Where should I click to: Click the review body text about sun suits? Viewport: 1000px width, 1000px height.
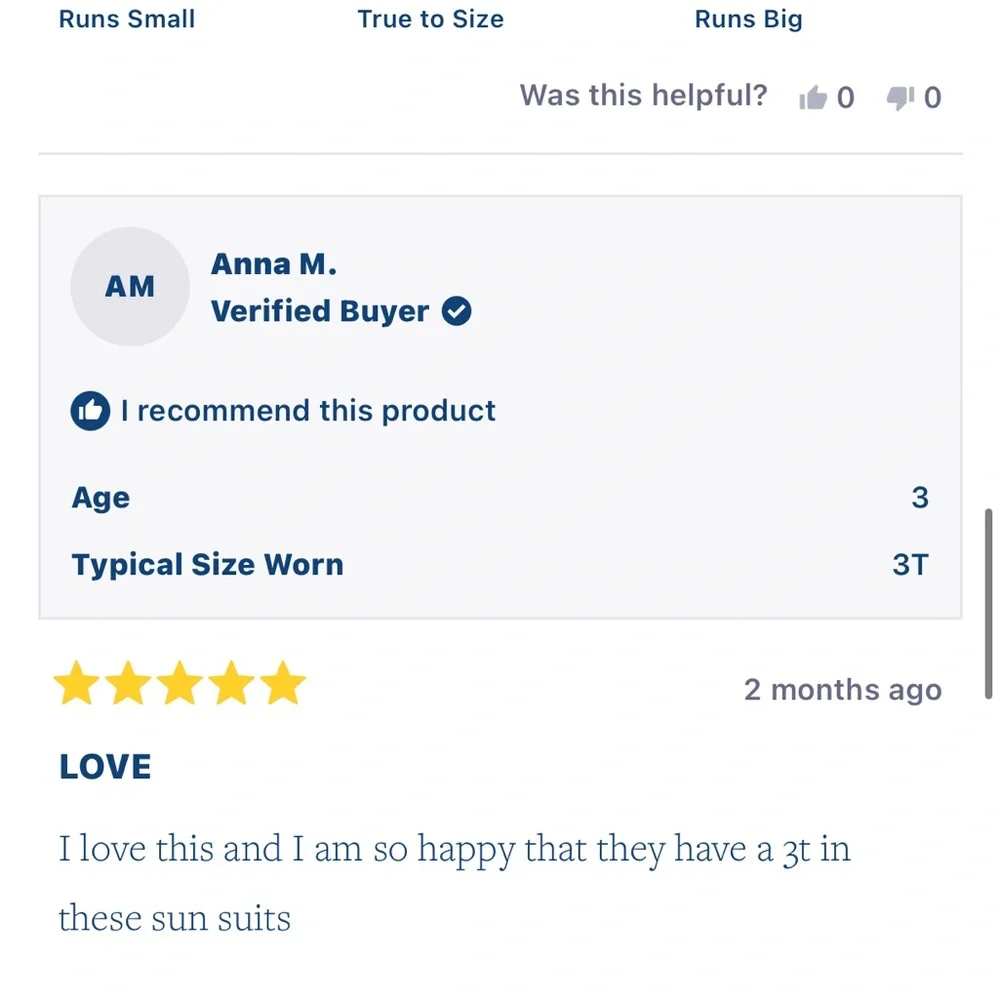454,883
